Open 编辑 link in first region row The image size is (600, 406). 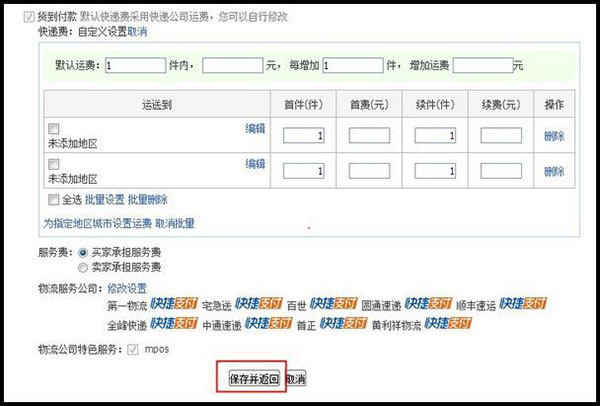pos(255,129)
